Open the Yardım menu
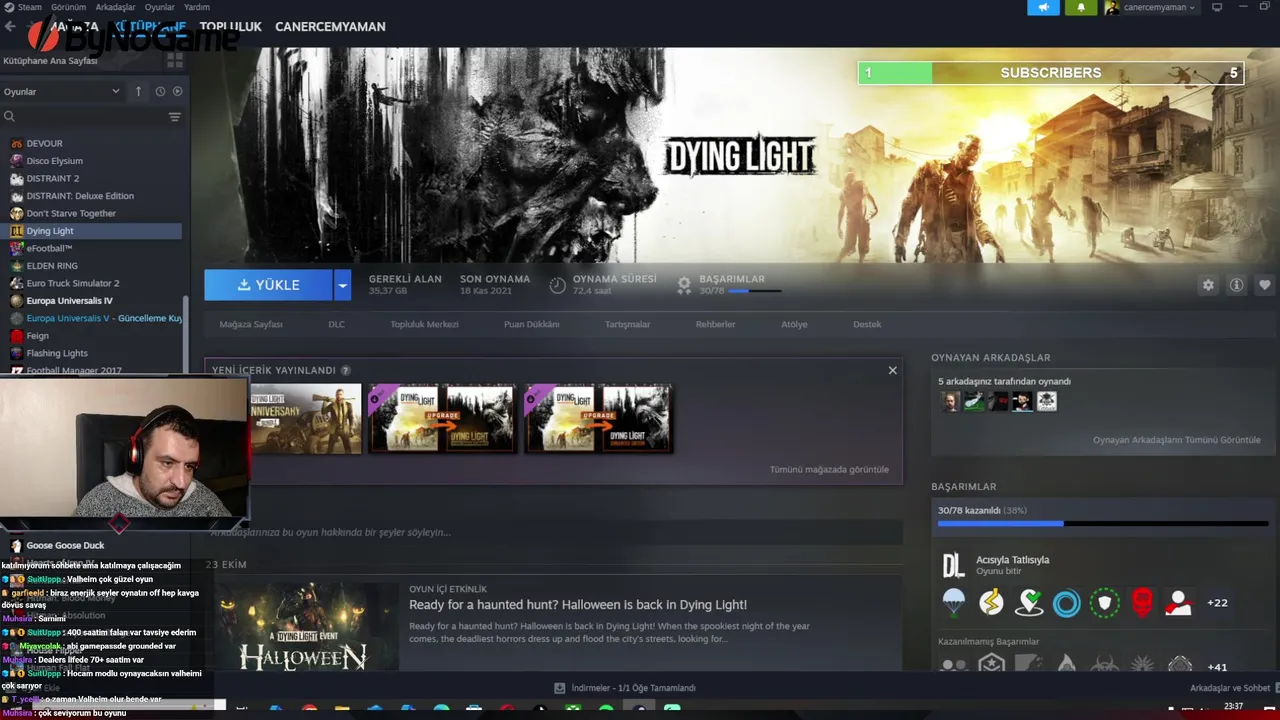Screen dimensions: 1280x720 coord(197,7)
